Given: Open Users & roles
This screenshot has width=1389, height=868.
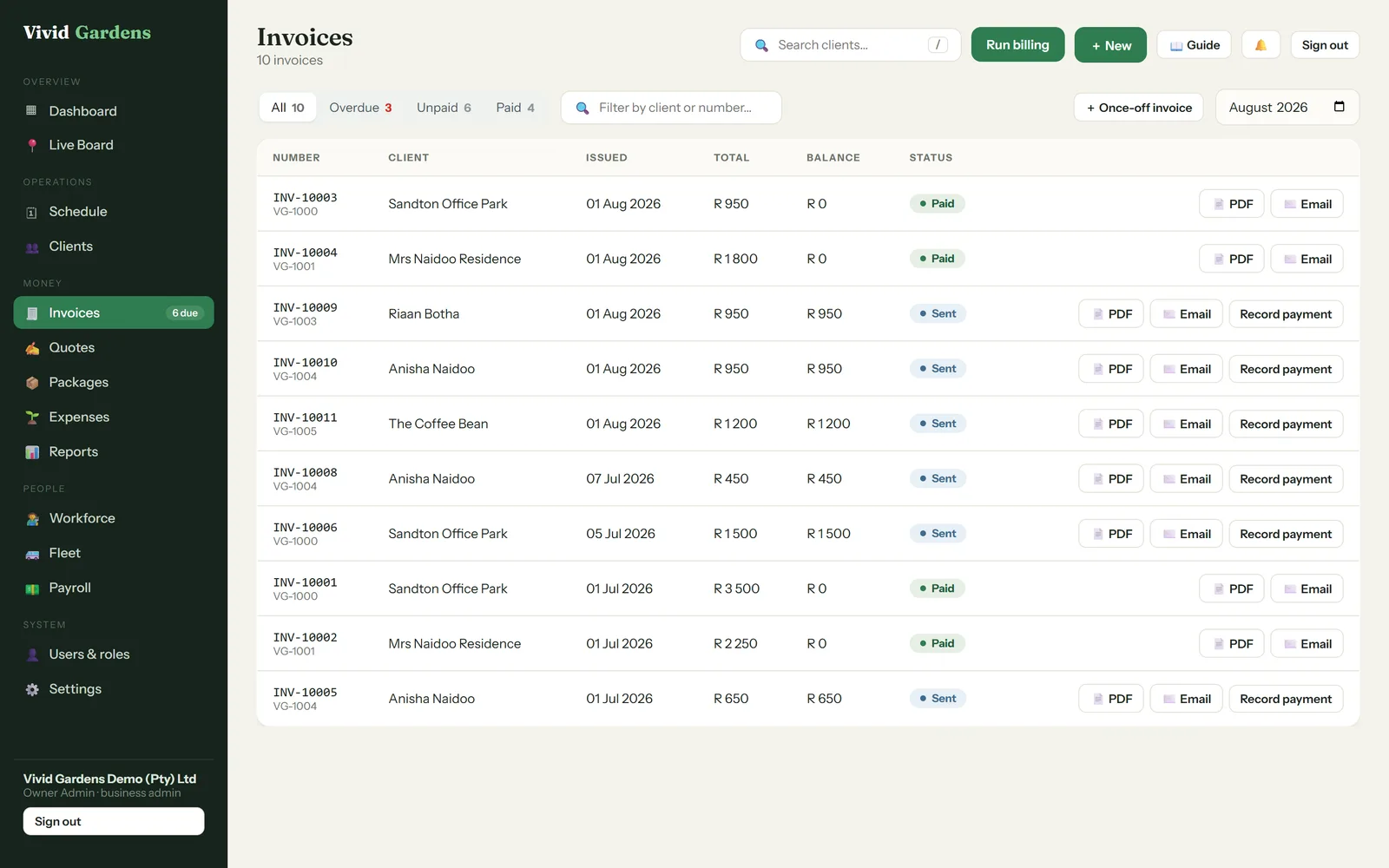Looking at the screenshot, I should point(114,654).
